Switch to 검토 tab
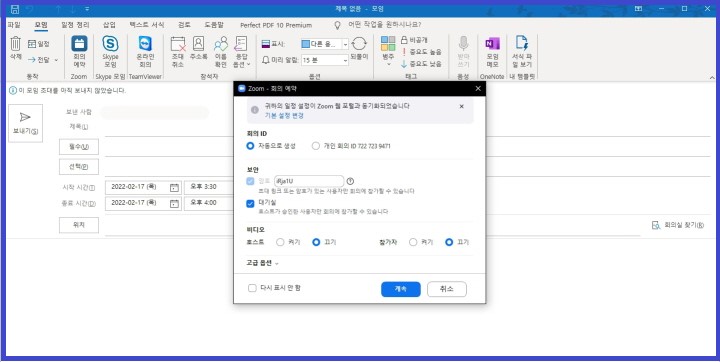Viewport: 720px width, 362px height. [x=184, y=25]
